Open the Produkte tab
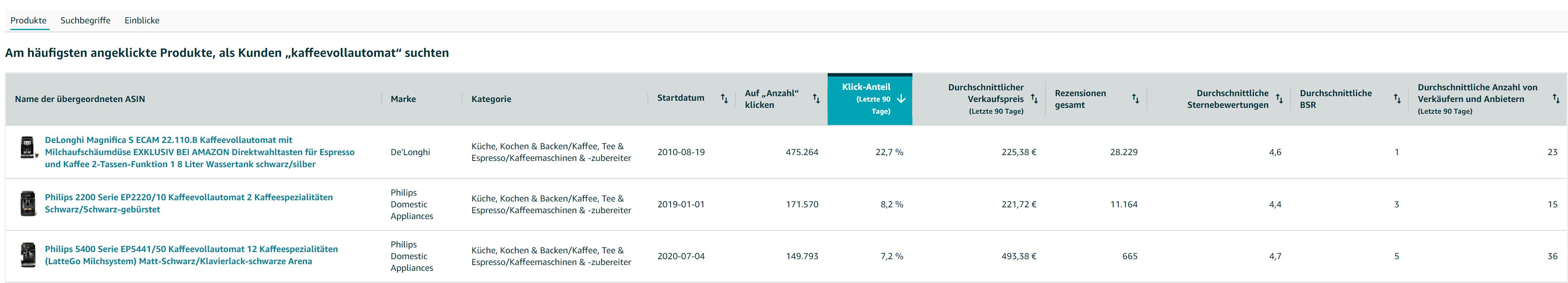 click(29, 20)
